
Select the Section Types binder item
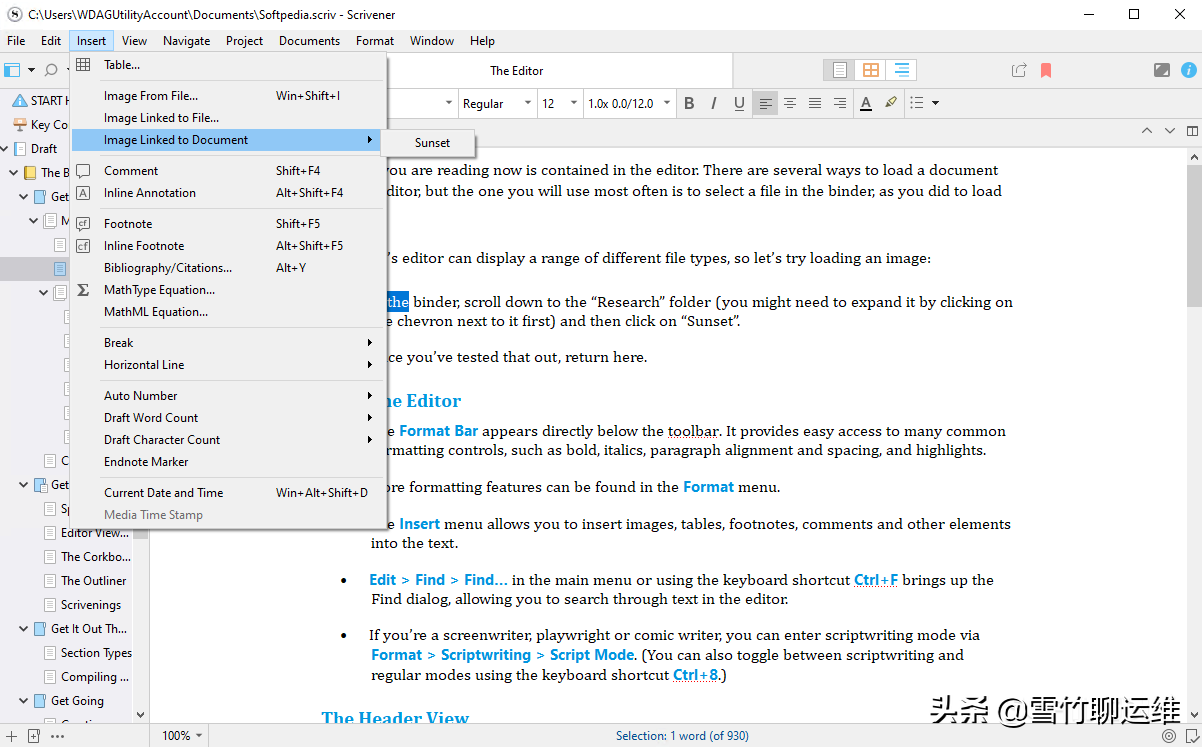pos(96,653)
